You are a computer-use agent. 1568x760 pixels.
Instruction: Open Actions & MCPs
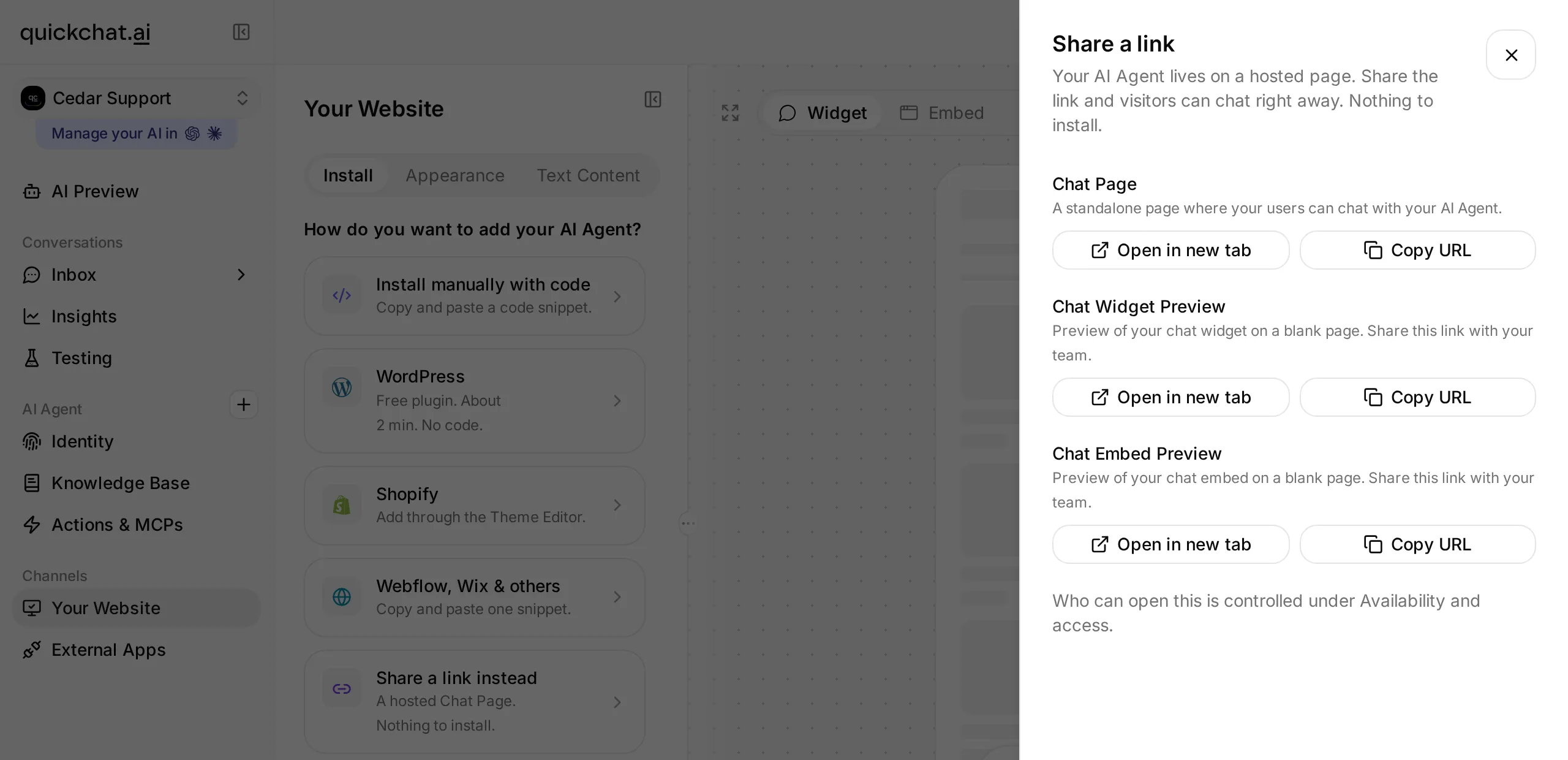click(136, 525)
